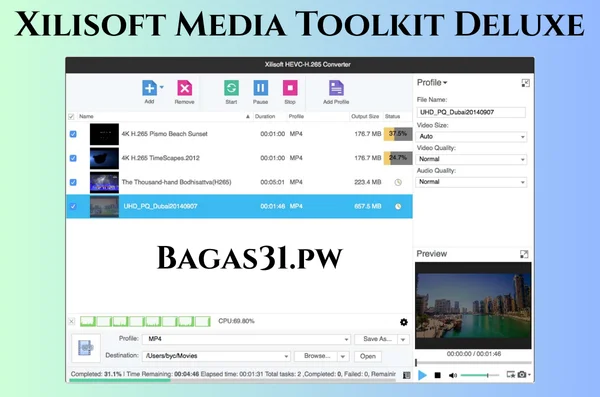The height and width of the screenshot is (397, 600).
Task: Uncheck The Thousand-hand Bodhisattva checkbox
Action: click(73, 182)
